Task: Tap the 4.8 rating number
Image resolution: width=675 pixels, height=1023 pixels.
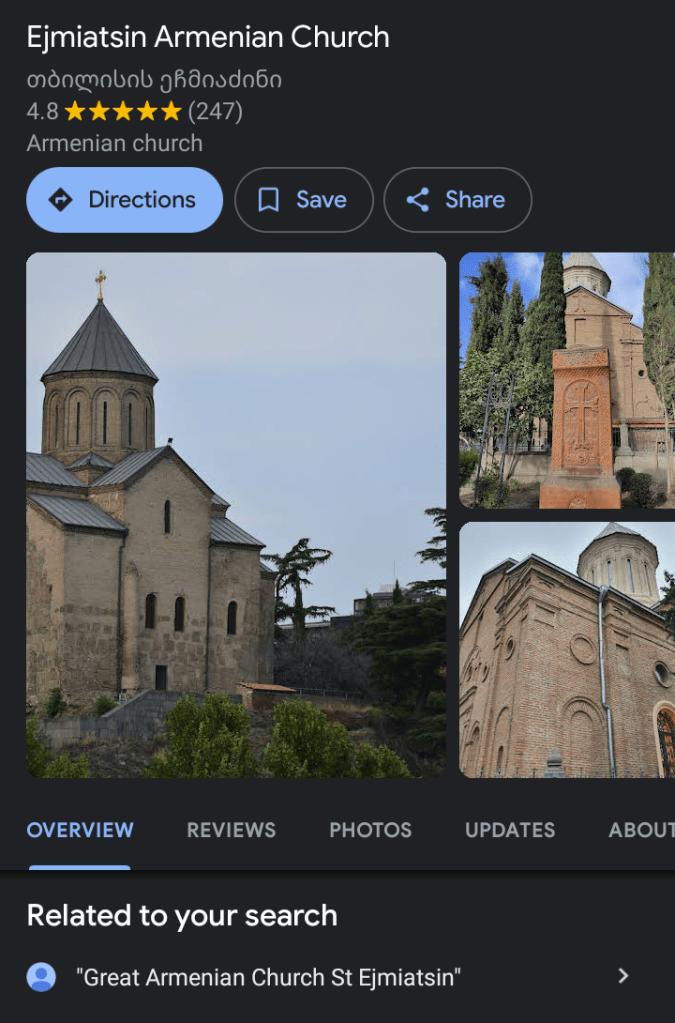Action: [x=42, y=111]
